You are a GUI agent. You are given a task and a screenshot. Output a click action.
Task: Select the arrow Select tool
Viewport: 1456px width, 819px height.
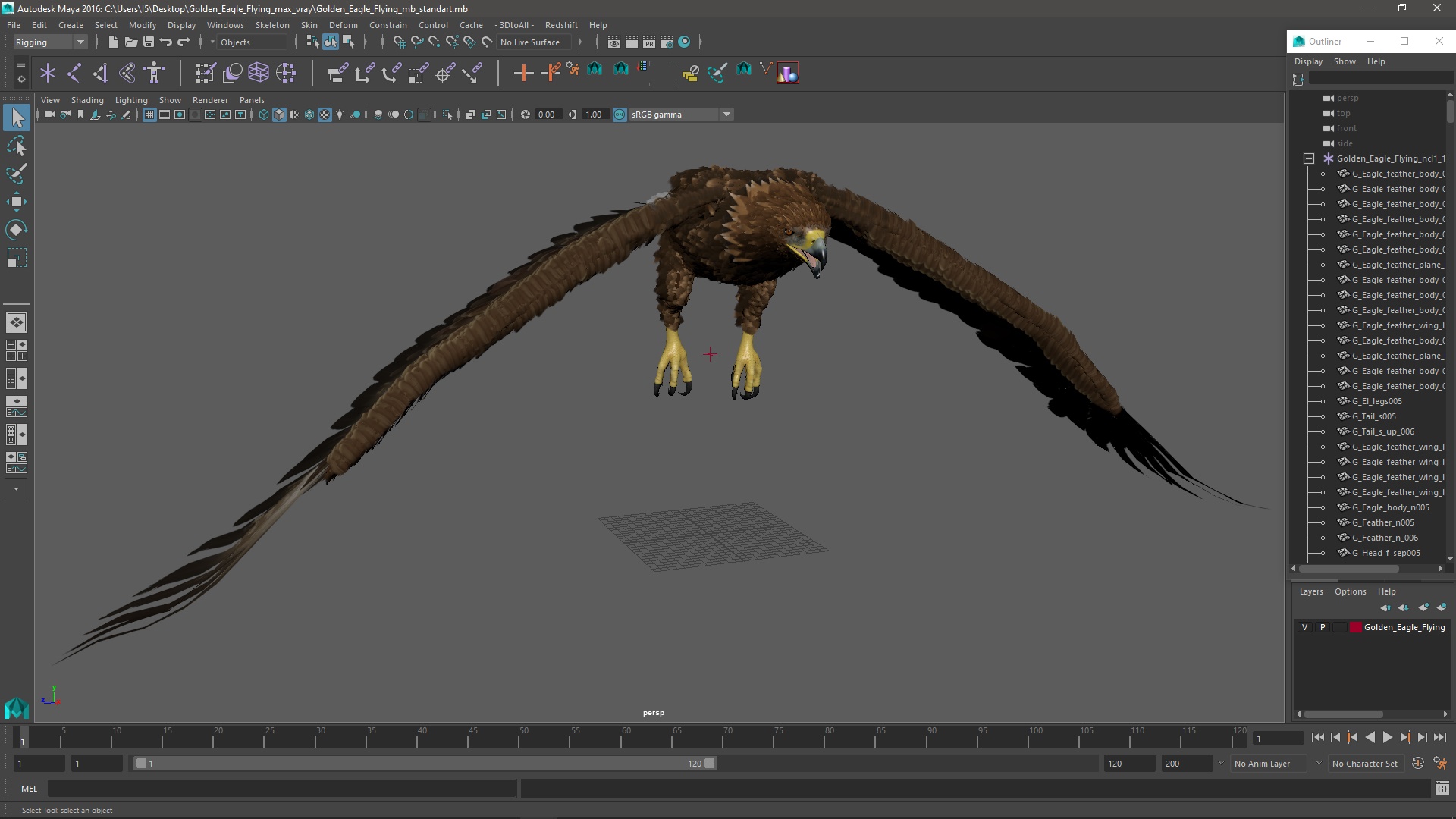click(17, 117)
